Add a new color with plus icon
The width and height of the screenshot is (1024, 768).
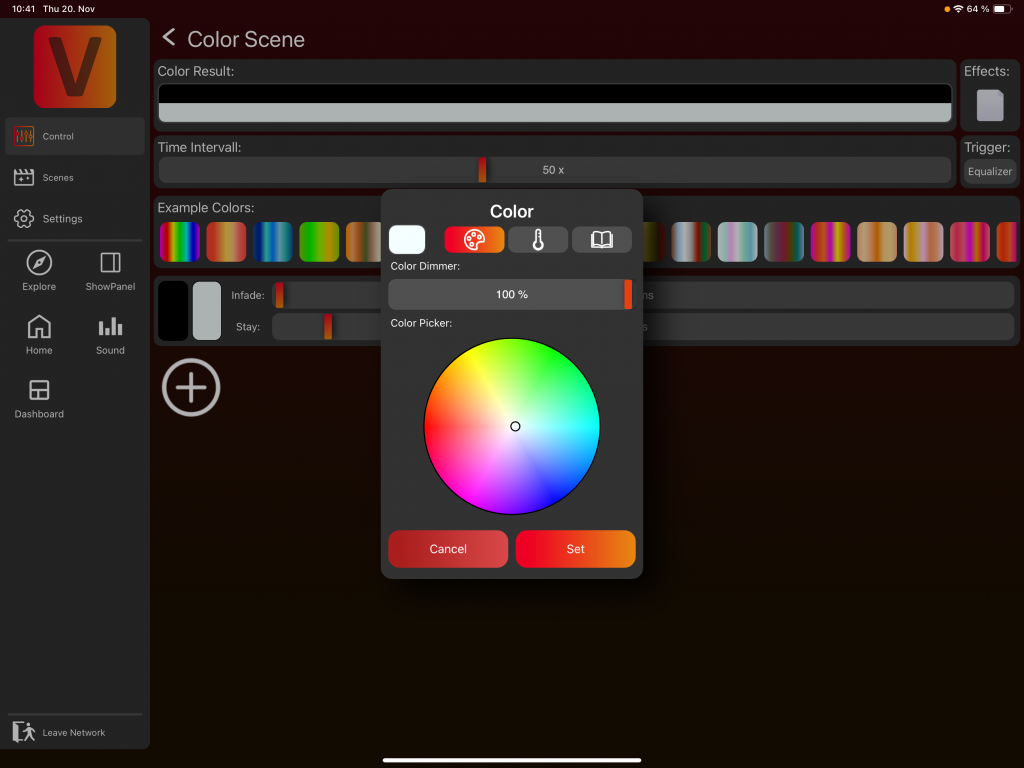[191, 387]
